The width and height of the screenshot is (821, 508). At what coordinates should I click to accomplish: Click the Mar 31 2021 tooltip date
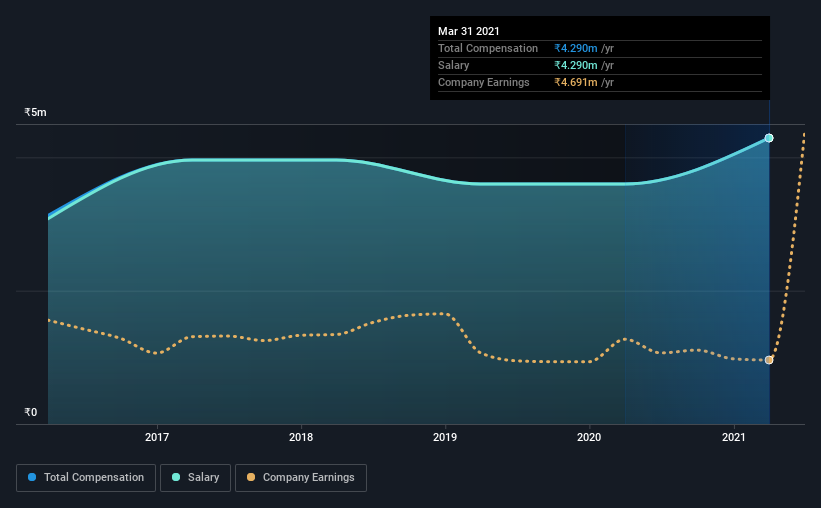point(469,31)
